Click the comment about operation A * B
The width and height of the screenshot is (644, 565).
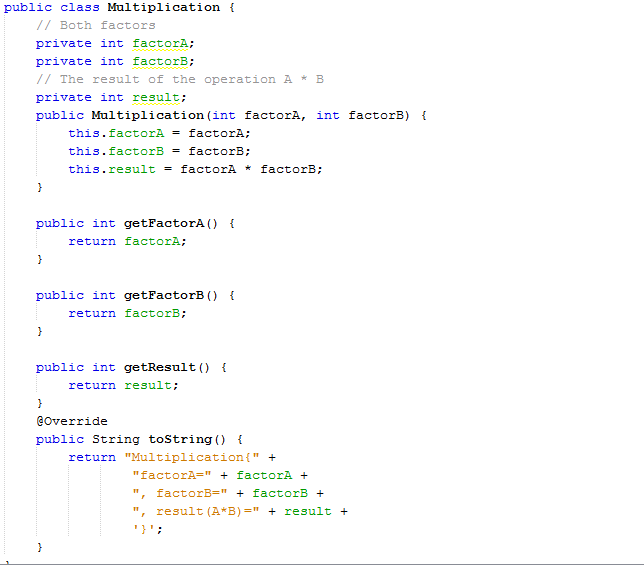coord(180,79)
